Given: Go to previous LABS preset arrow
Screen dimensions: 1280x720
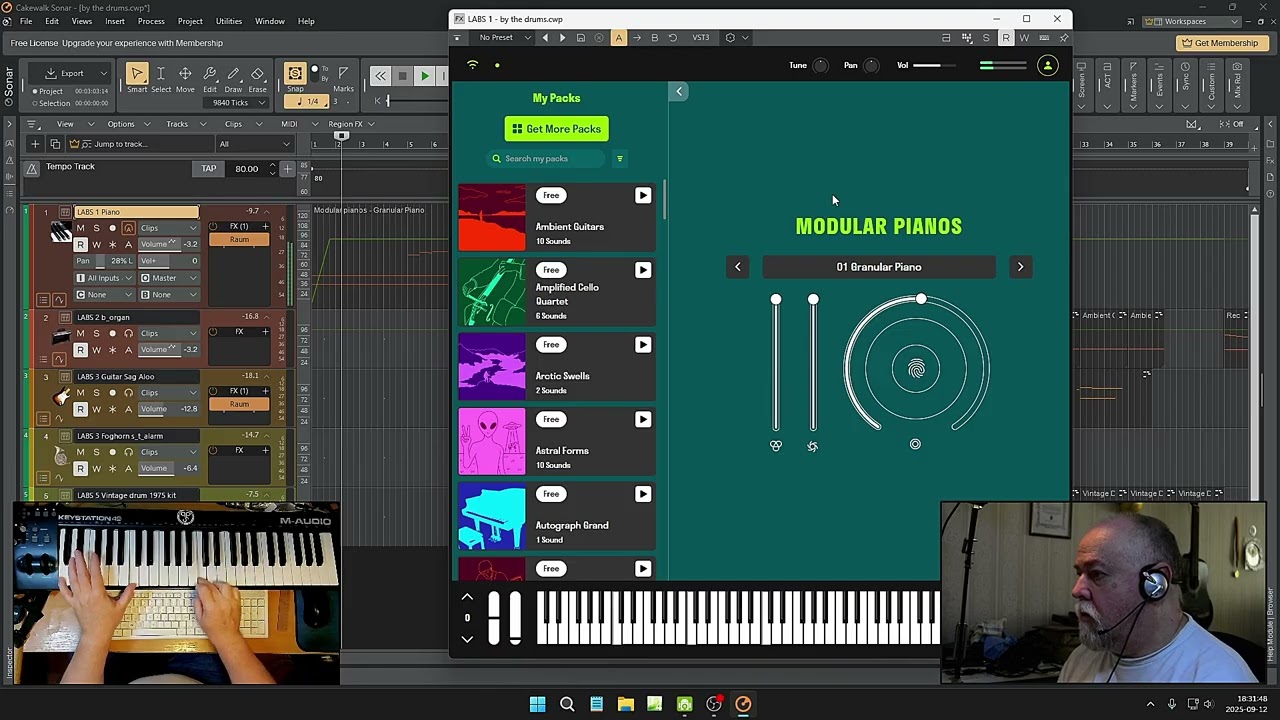Looking at the screenshot, I should [738, 267].
